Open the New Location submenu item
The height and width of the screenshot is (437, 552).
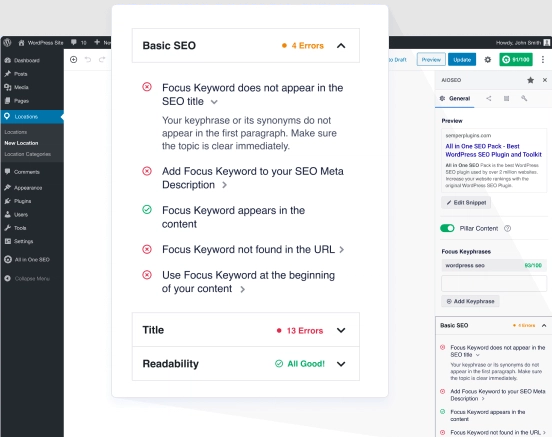tap(21, 143)
